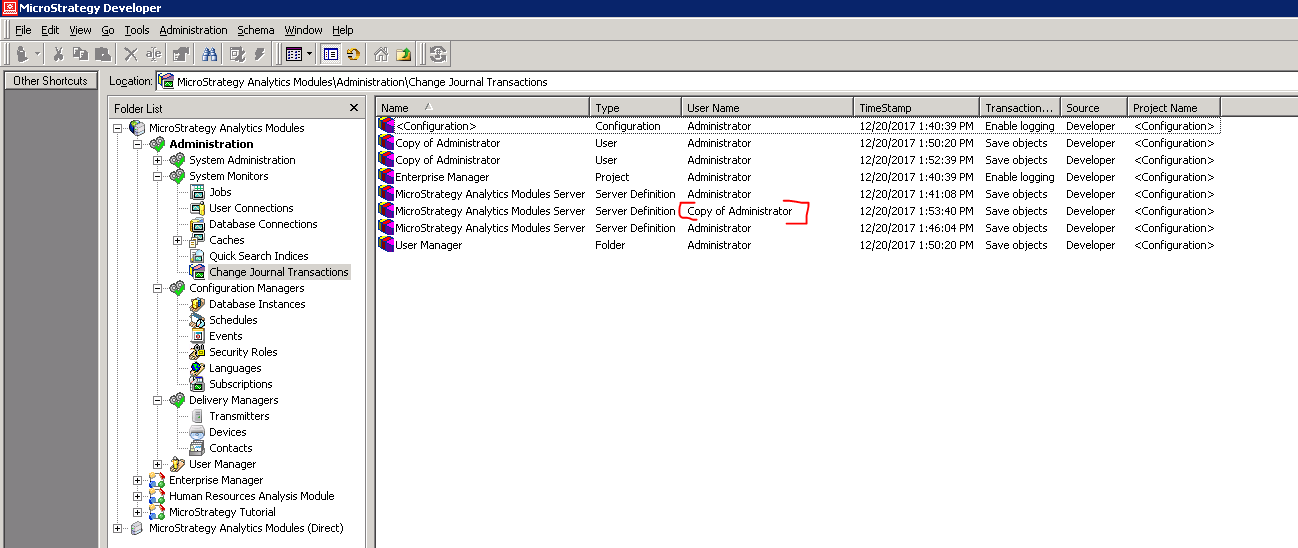This screenshot has width=1298, height=548.
Task: Collapse the Administration tree node
Action: [x=138, y=144]
